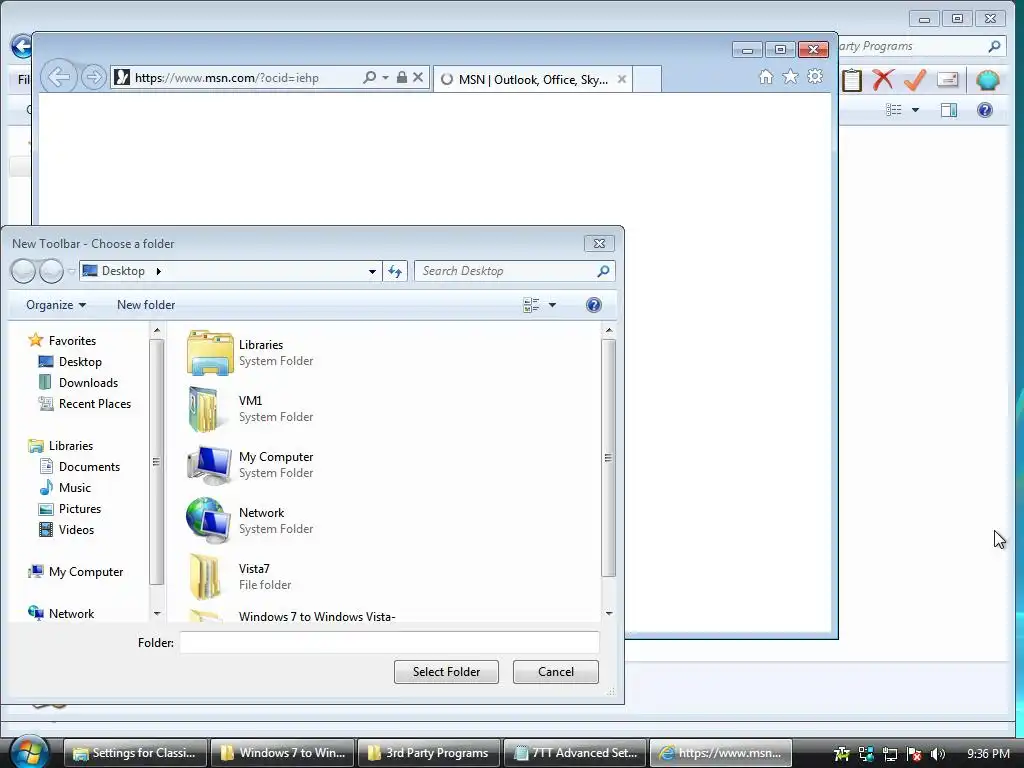Stop page loading with address bar X

[x=418, y=77]
